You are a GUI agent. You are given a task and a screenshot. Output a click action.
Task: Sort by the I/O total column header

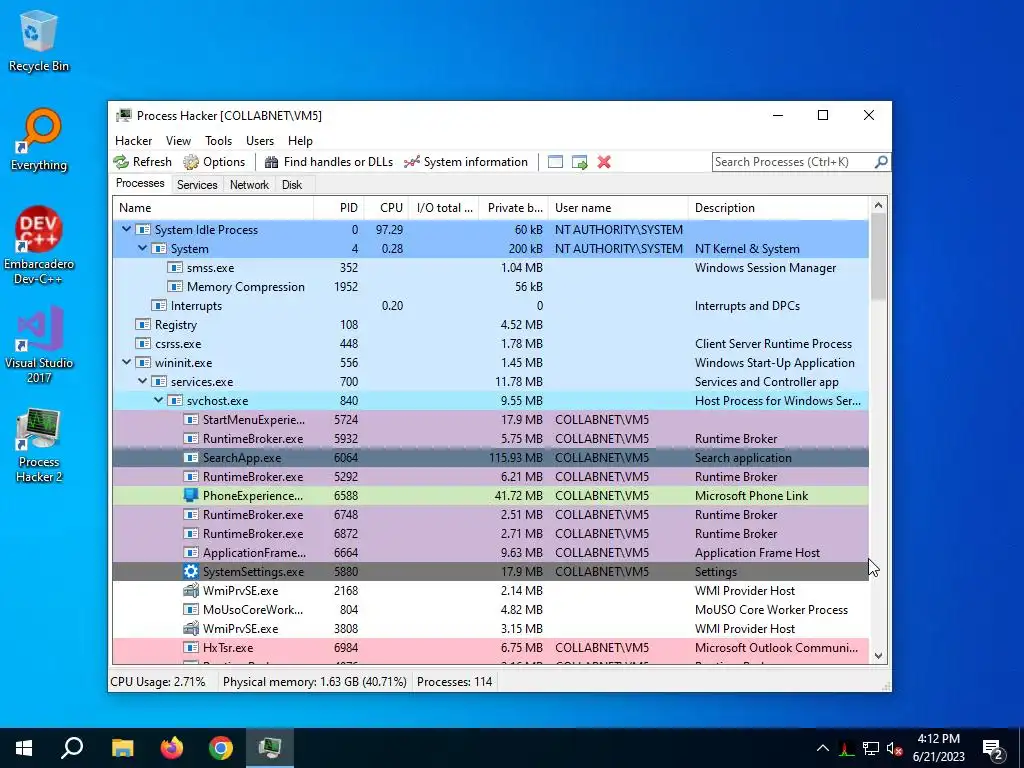(x=443, y=208)
